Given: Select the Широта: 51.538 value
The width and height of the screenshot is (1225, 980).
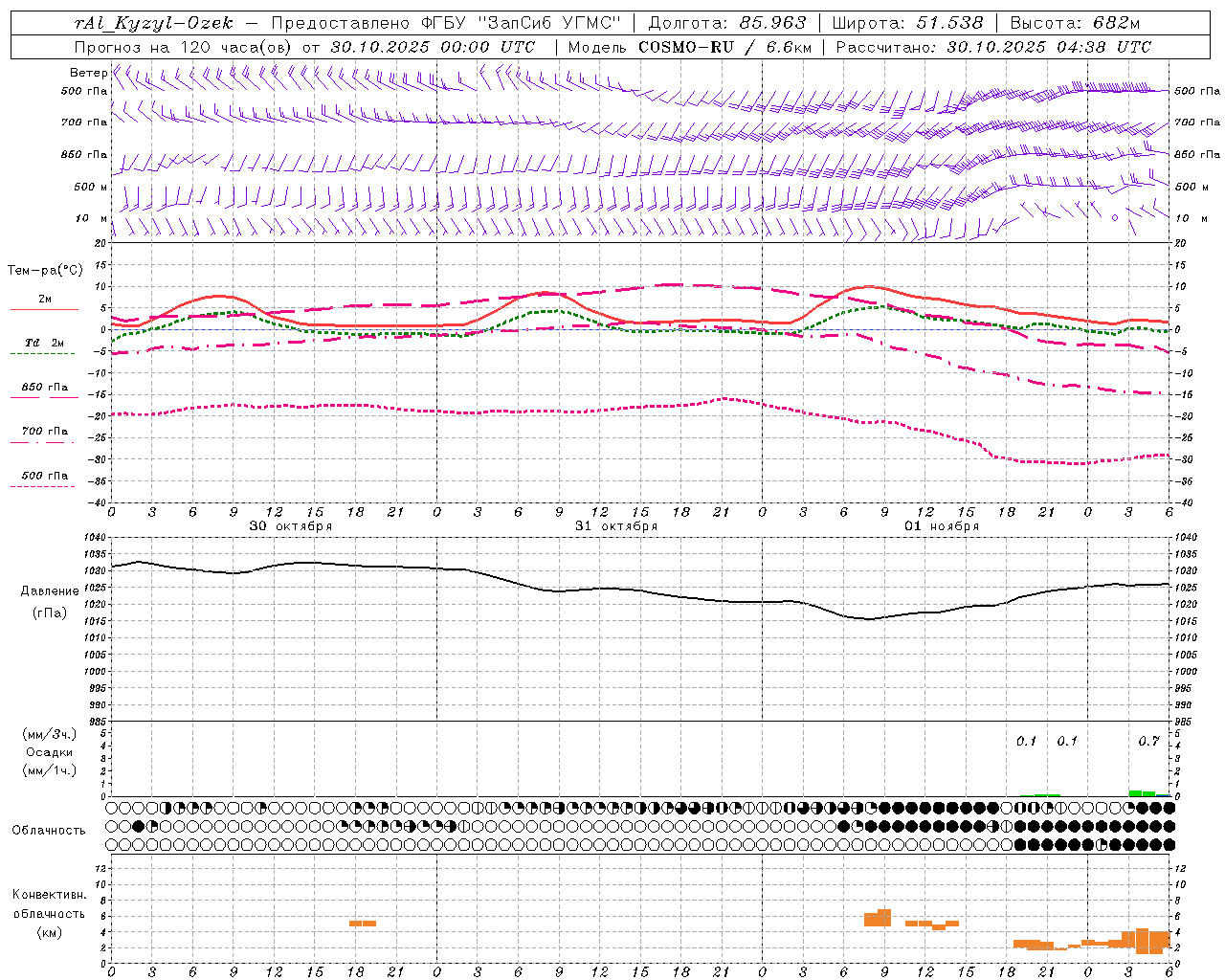Looking at the screenshot, I should [x=908, y=23].
